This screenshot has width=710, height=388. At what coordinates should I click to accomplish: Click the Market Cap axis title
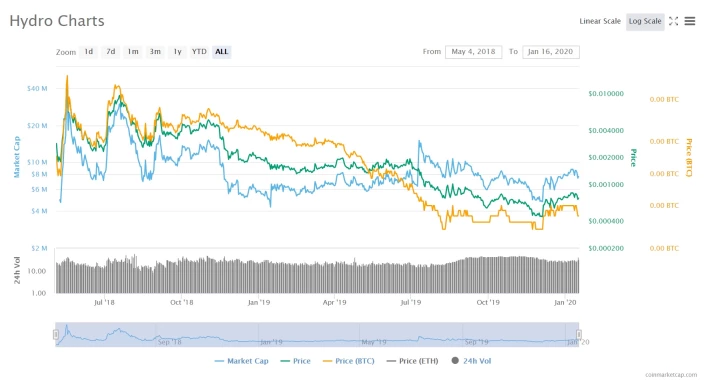[x=17, y=157]
